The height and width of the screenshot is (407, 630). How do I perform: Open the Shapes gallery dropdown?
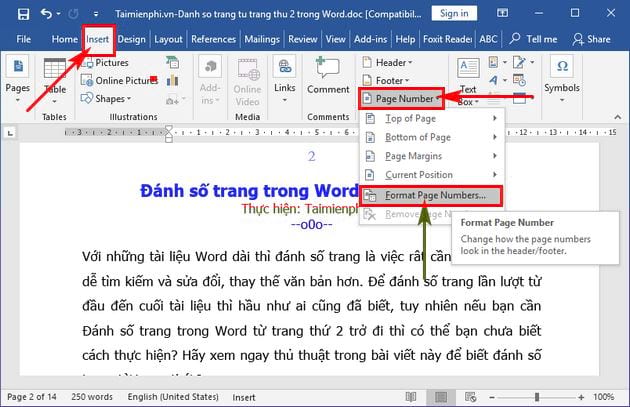click(106, 98)
